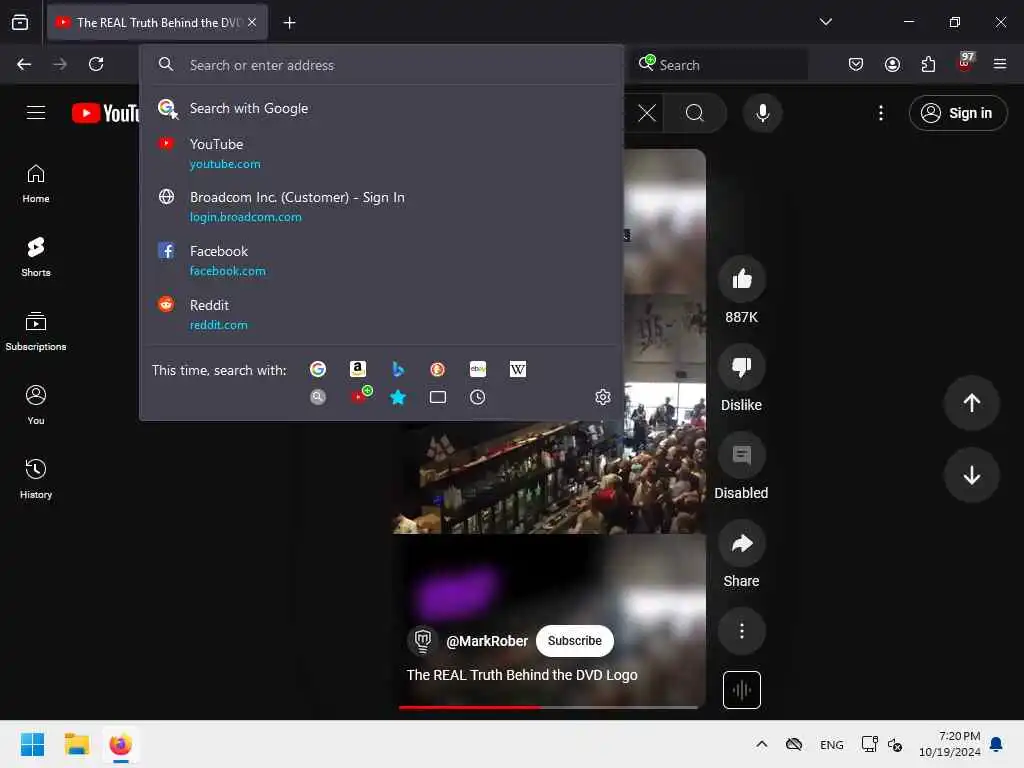The width and height of the screenshot is (1024, 768).
Task: Go to YouTube Home in sidebar
Action: (36, 184)
